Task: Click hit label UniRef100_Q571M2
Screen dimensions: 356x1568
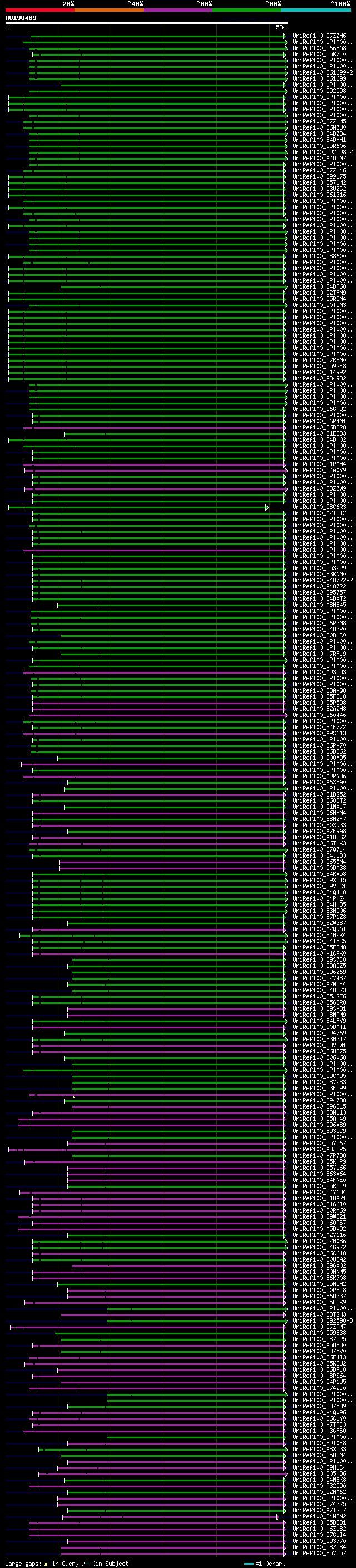Action: (319, 182)
